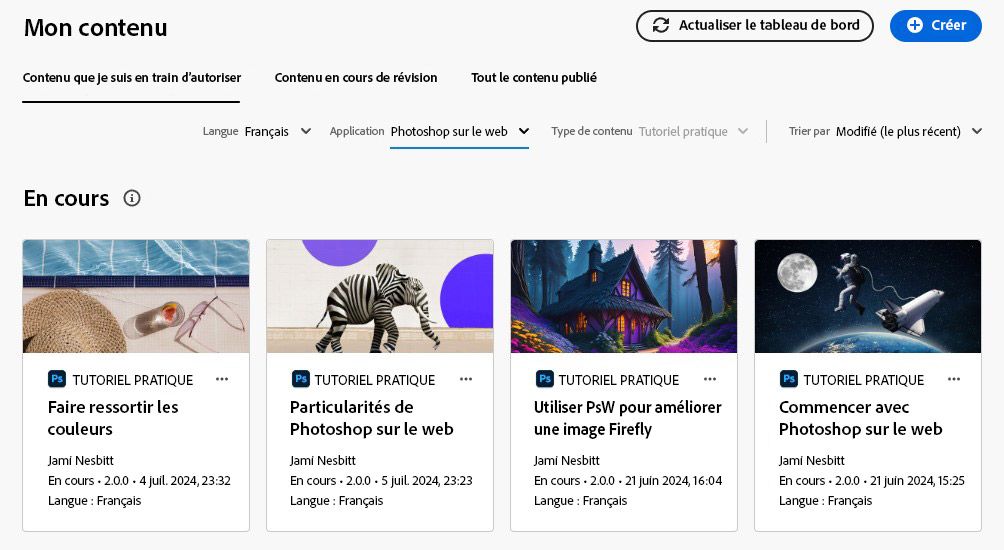Image resolution: width=1004 pixels, height=550 pixels.
Task: Open more options for Faire ressortir les couleurs
Action: point(222,379)
